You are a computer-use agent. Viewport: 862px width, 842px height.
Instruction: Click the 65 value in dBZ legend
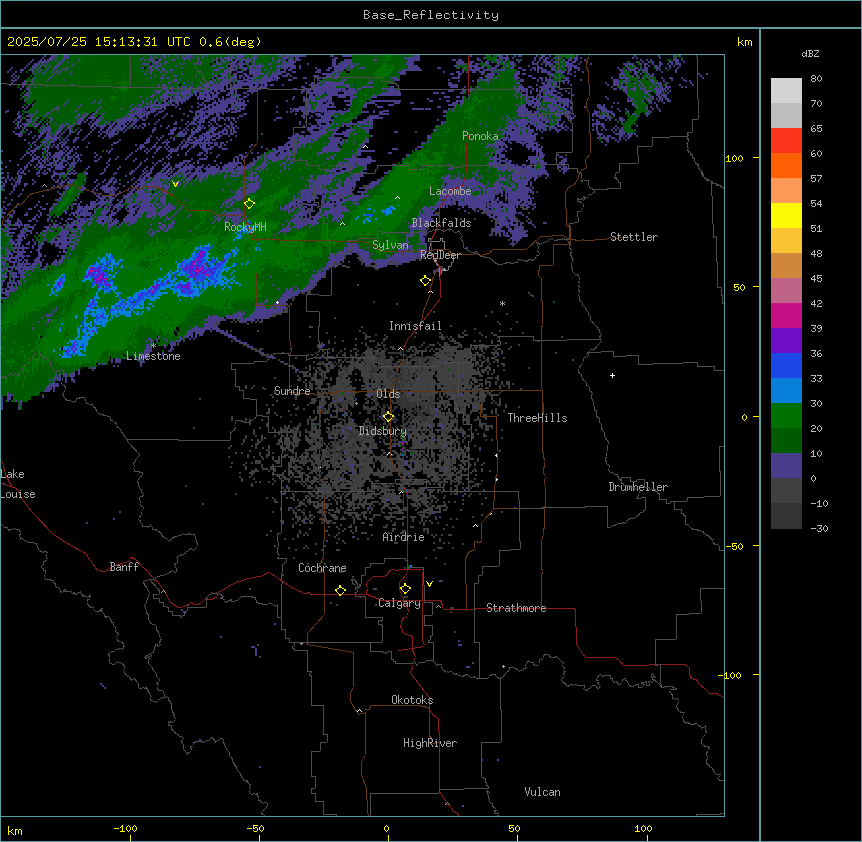pyautogui.click(x=816, y=129)
